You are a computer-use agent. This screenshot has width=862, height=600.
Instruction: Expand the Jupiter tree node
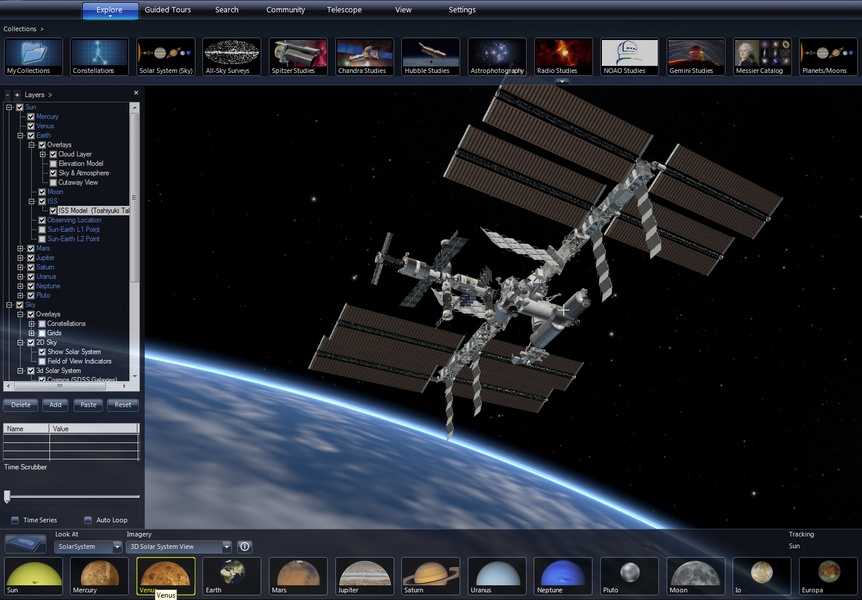(20, 258)
